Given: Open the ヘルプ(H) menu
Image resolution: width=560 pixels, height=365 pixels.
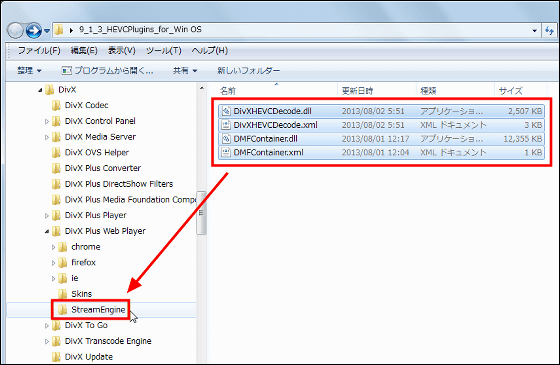Looking at the screenshot, I should click(x=209, y=51).
